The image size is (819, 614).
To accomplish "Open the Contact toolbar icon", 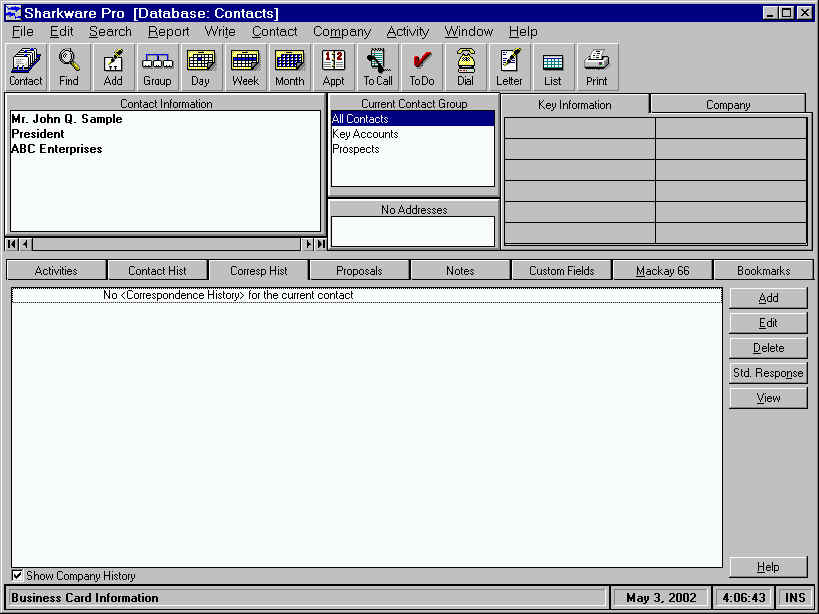I will click(26, 67).
